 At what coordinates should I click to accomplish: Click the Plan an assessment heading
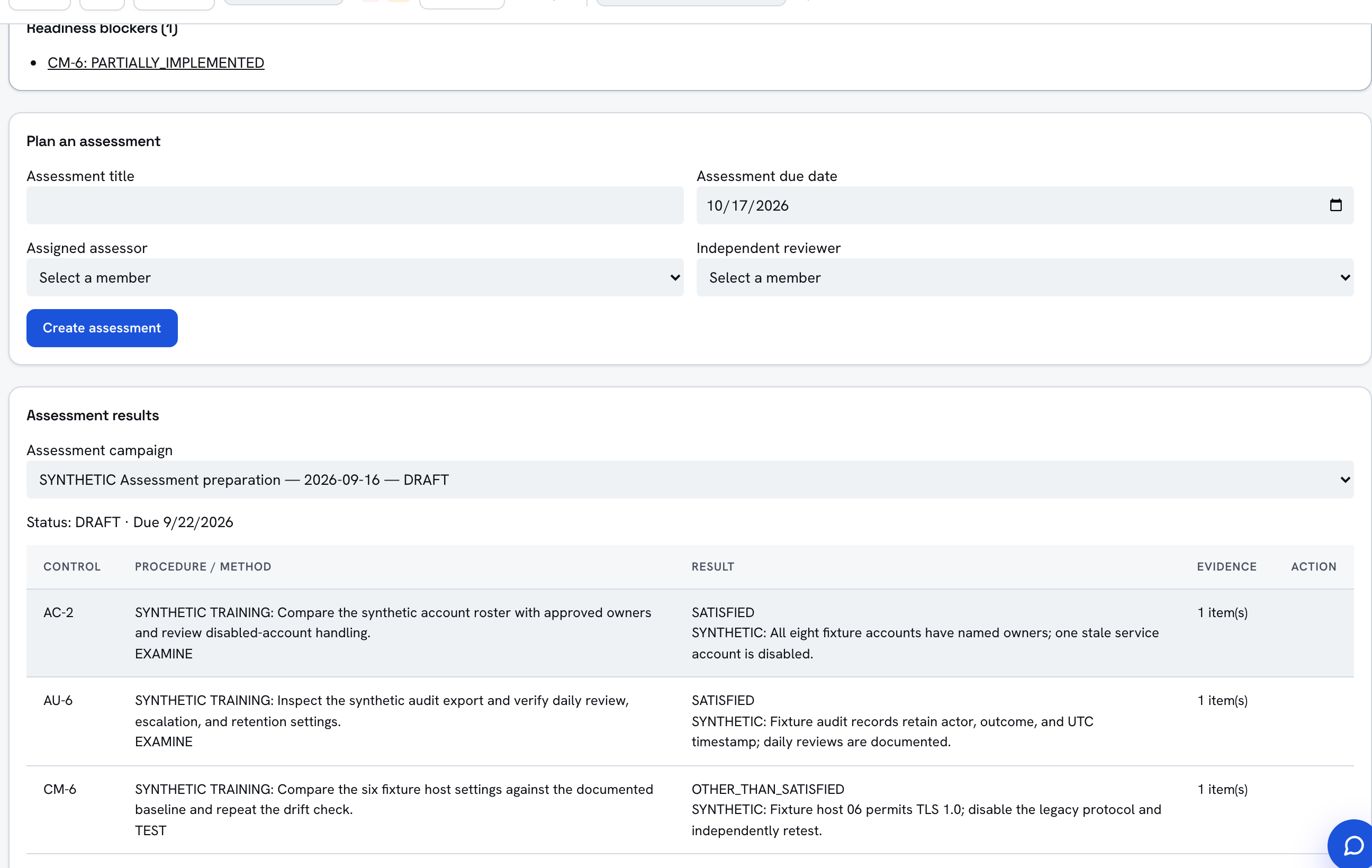pyautogui.click(x=94, y=141)
